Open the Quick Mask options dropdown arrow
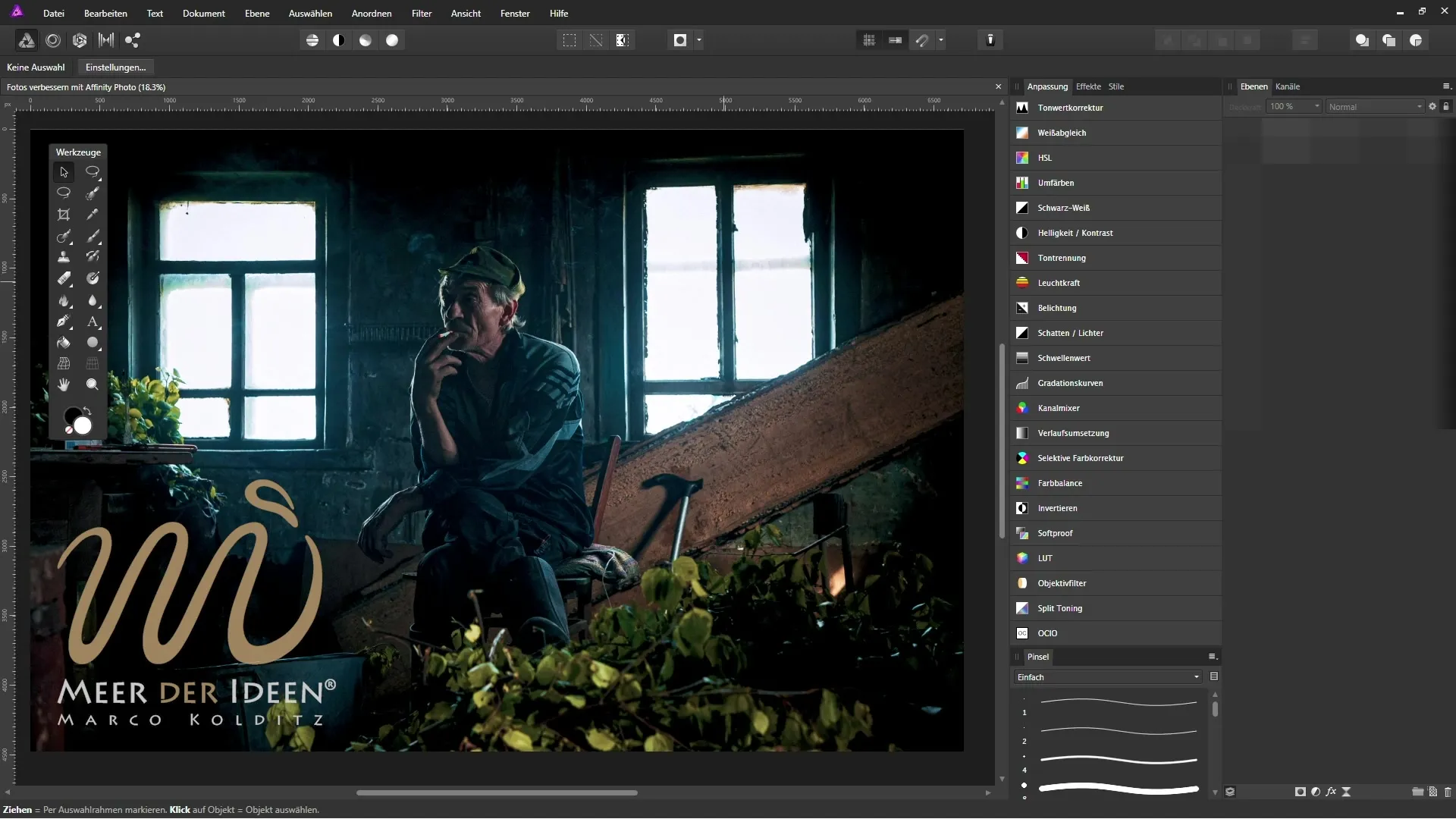Image resolution: width=1456 pixels, height=819 pixels. pyautogui.click(x=699, y=40)
